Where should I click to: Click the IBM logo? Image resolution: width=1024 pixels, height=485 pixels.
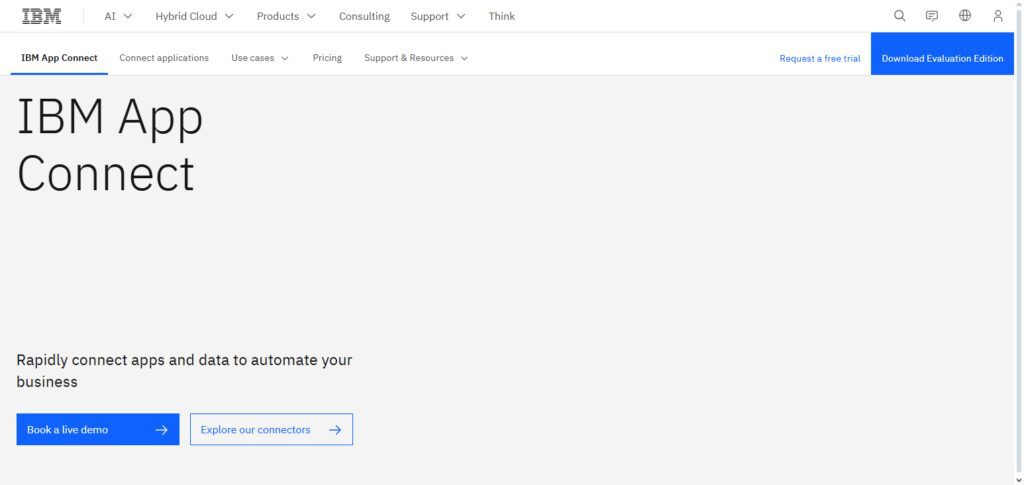tap(42, 16)
